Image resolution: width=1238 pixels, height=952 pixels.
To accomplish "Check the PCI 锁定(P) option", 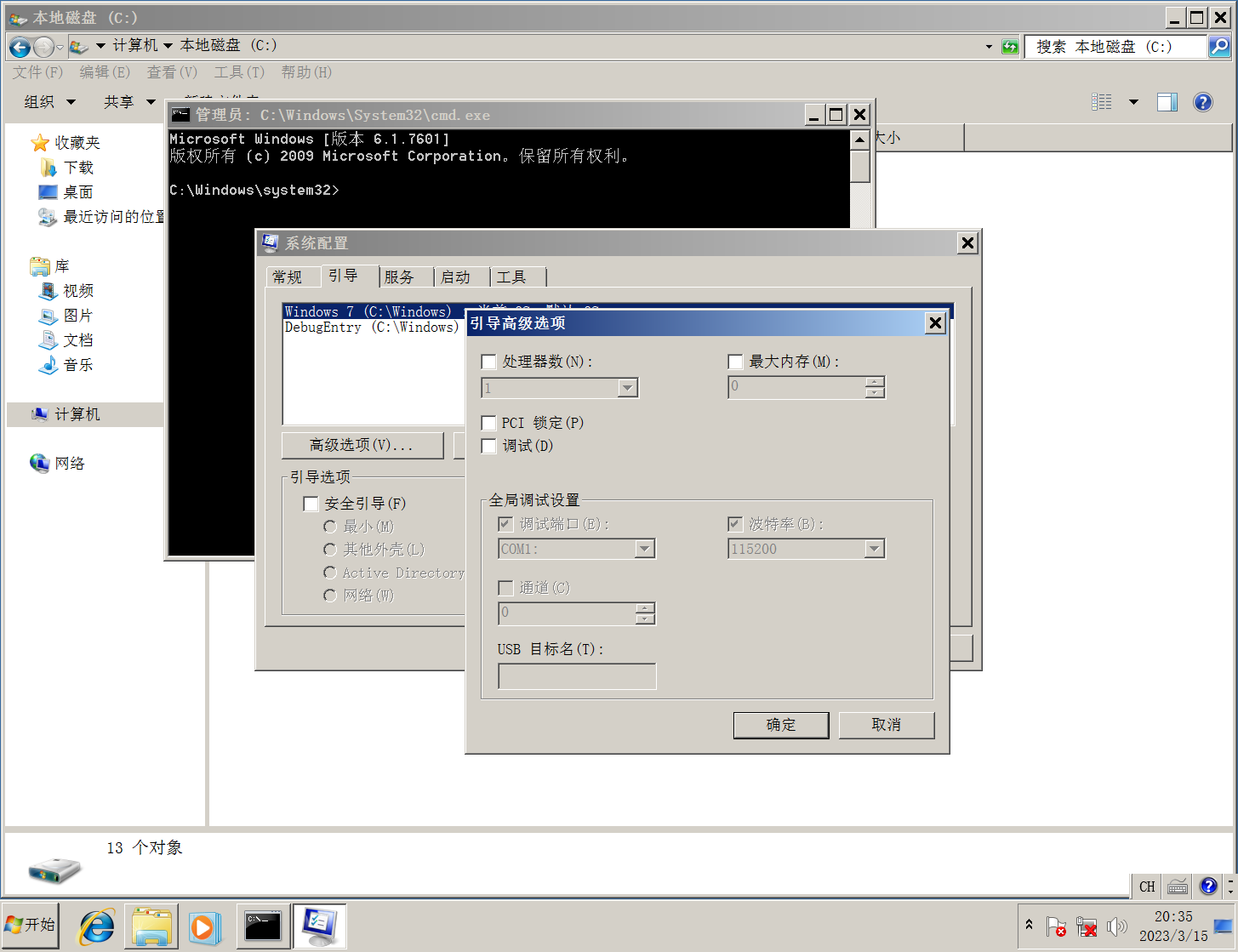I will coord(488,423).
